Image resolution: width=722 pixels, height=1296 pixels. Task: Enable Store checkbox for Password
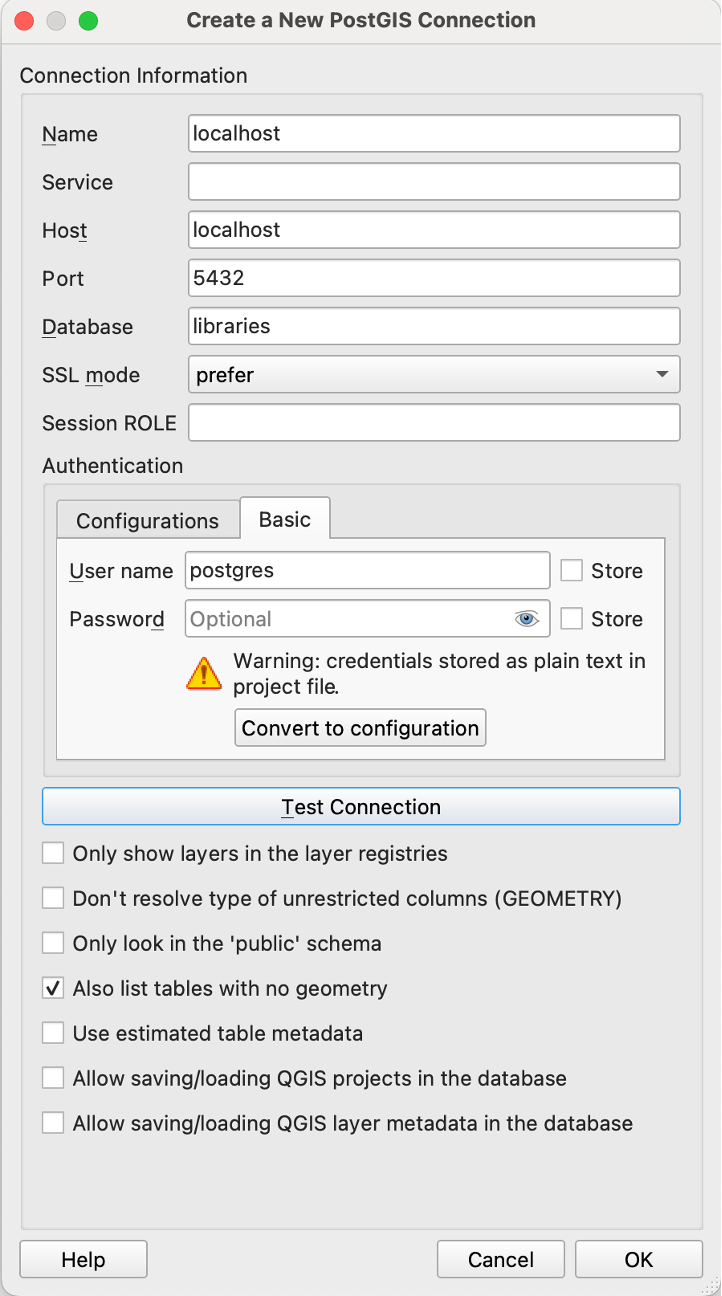(x=571, y=619)
